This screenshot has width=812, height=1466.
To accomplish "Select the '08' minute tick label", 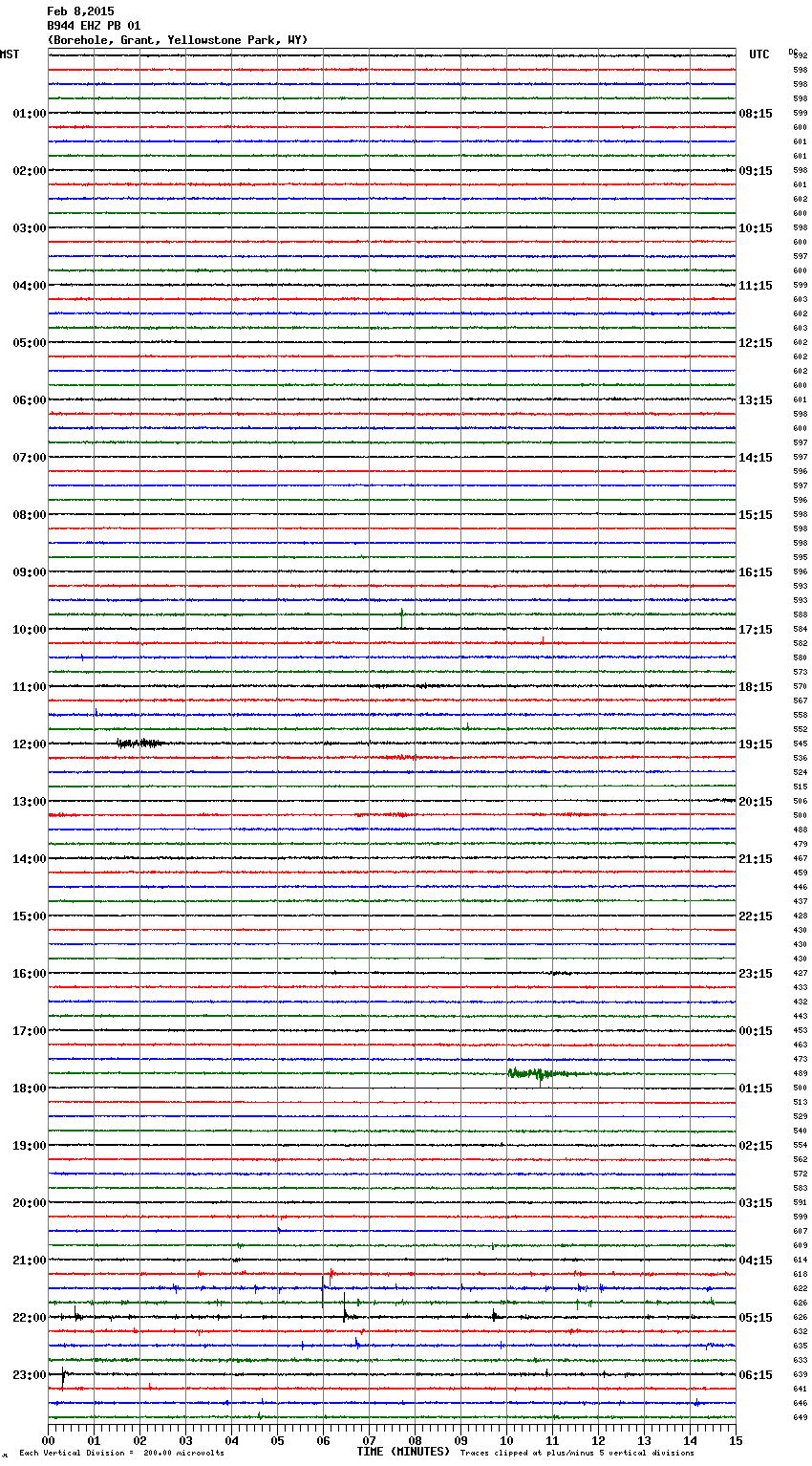I will click(415, 1440).
